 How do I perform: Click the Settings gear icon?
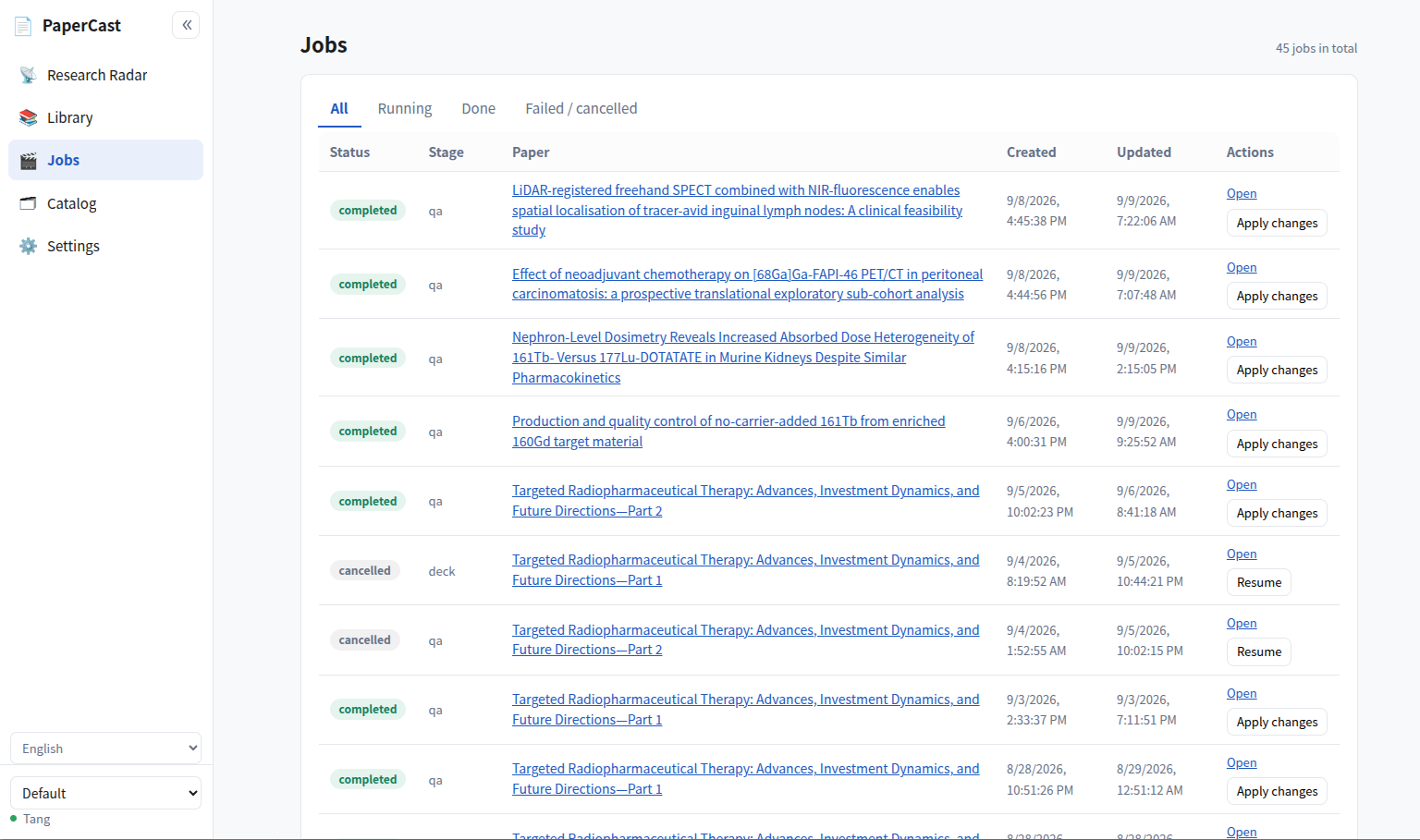point(29,246)
